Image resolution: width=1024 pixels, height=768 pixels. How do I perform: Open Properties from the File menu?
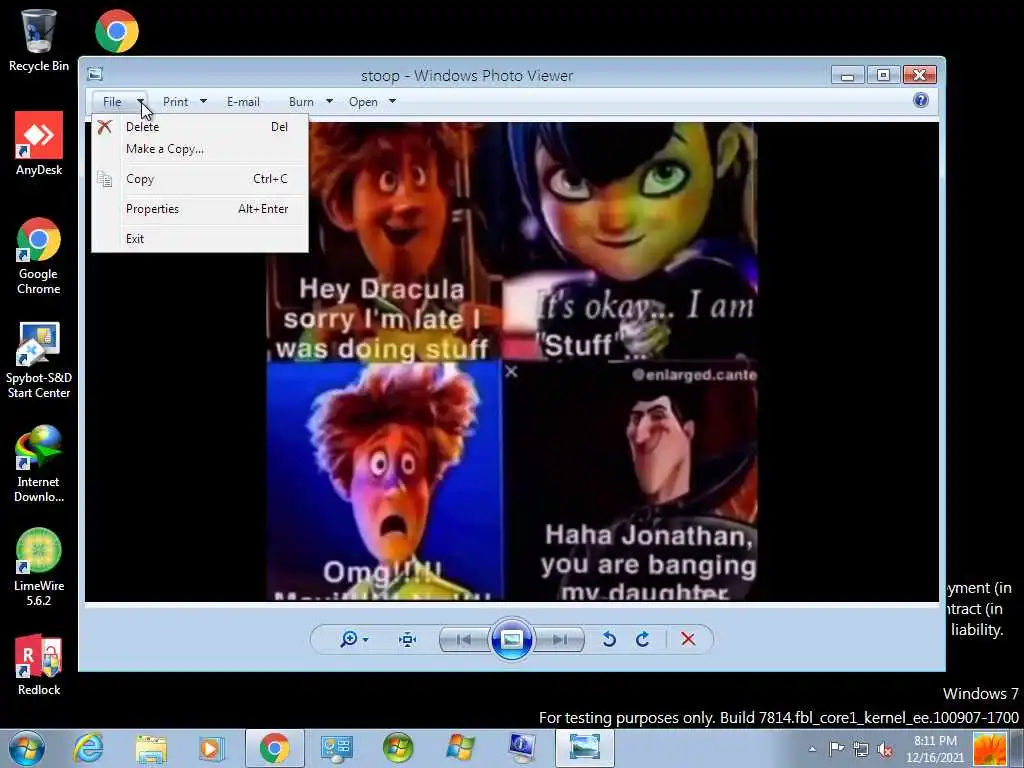(200, 209)
